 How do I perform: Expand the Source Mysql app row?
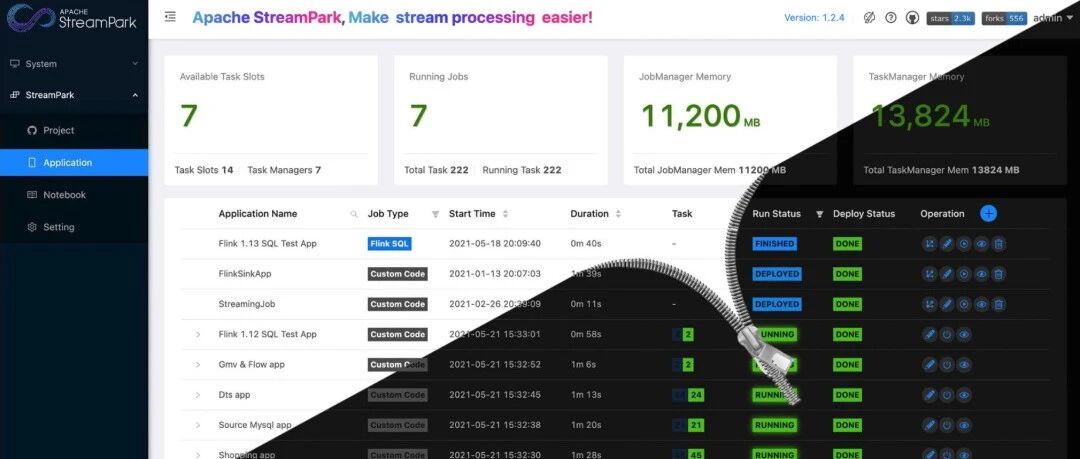(x=198, y=425)
